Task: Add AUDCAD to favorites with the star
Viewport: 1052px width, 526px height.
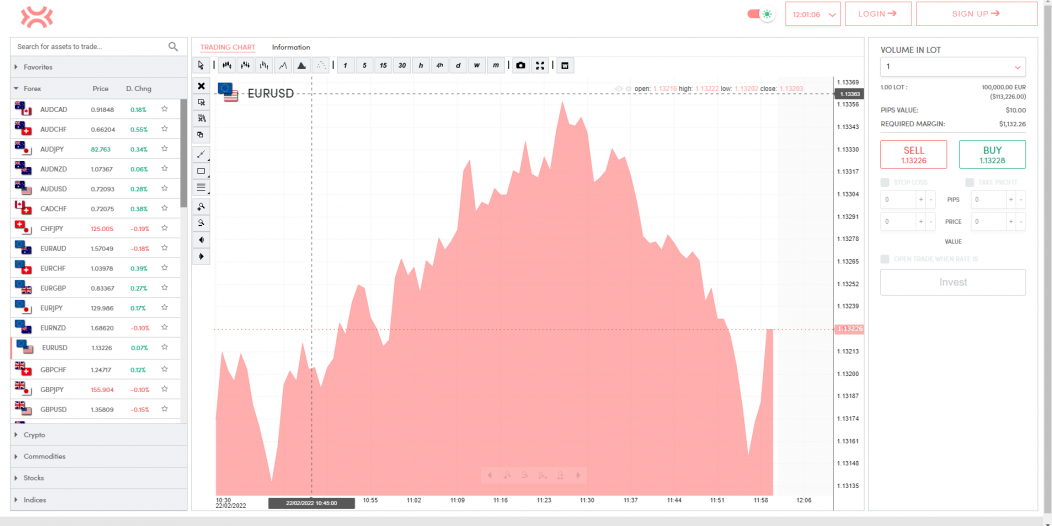Action: [x=164, y=109]
